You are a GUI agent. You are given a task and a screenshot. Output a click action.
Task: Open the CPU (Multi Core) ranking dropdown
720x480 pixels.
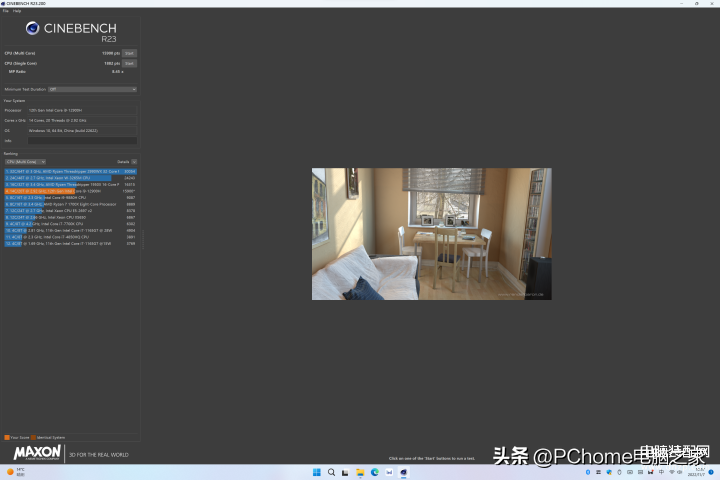(x=25, y=162)
